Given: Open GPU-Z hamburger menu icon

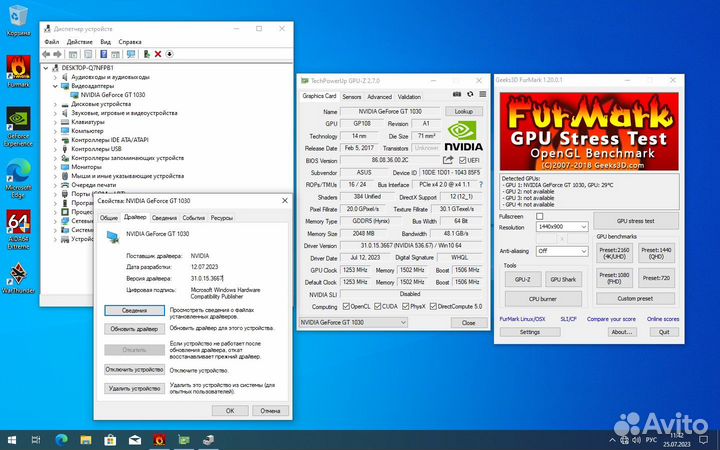Looking at the screenshot, I should [483, 94].
